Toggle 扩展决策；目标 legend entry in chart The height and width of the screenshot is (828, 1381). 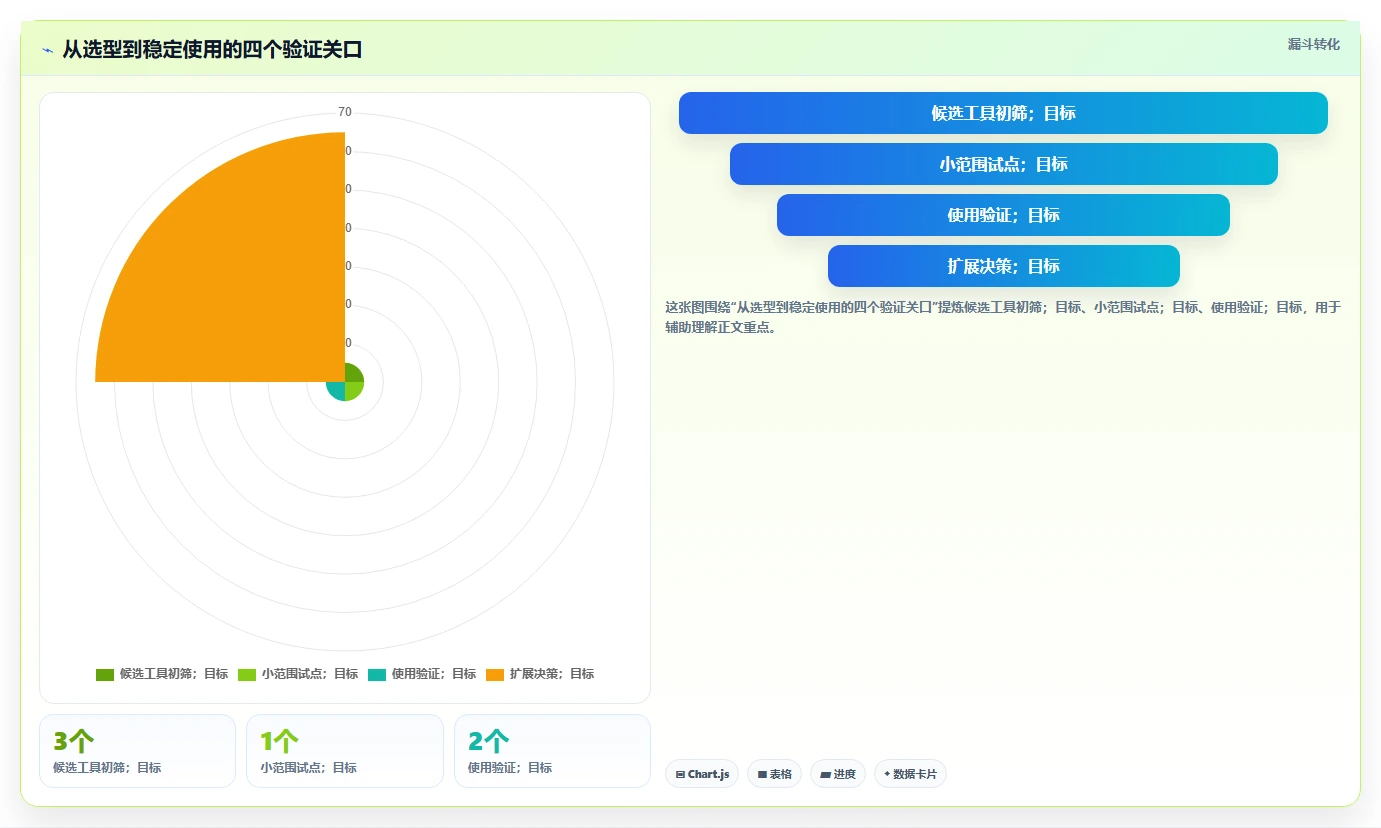pyautogui.click(x=540, y=674)
